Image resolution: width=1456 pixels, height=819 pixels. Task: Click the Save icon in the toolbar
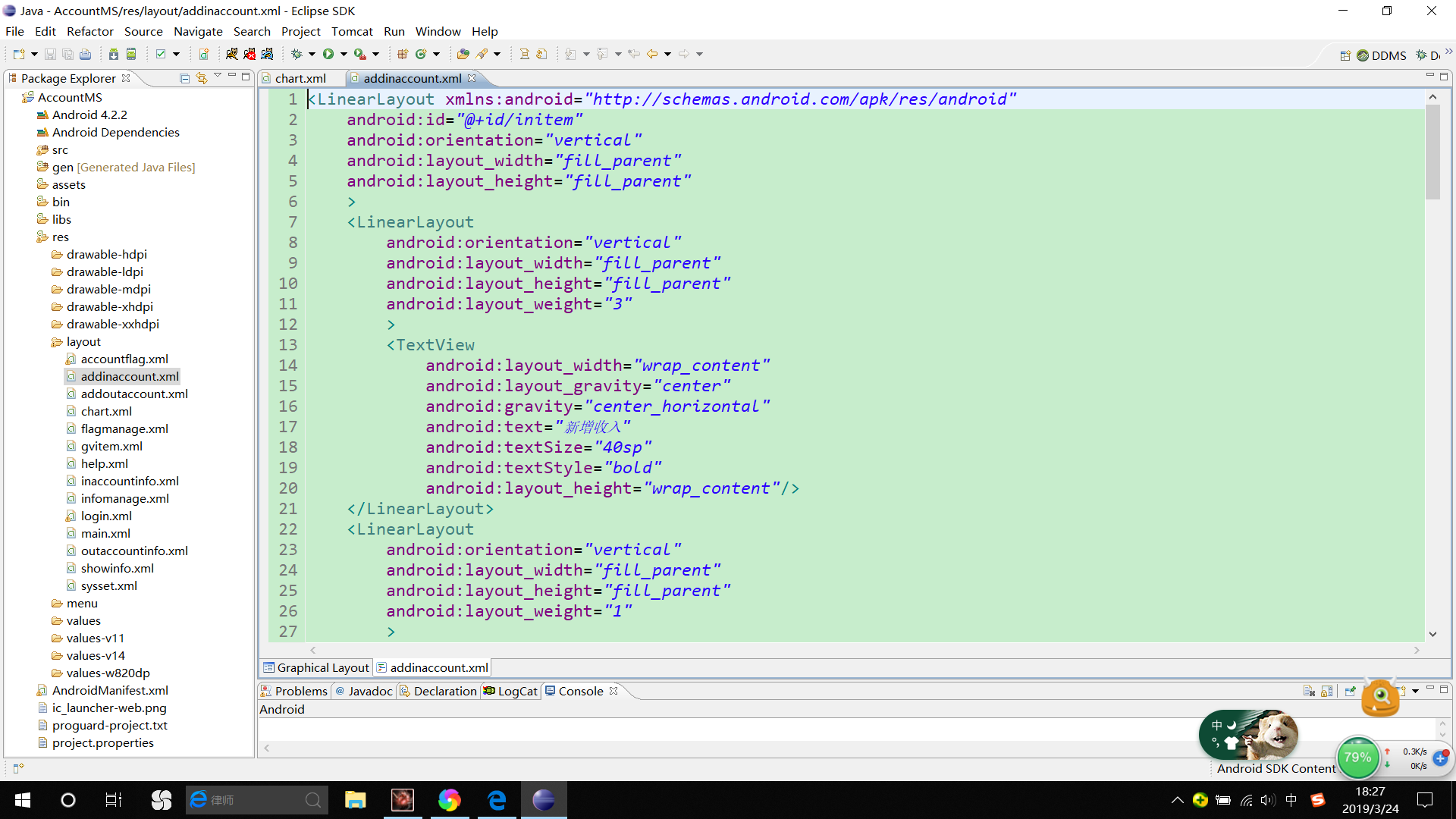[x=49, y=53]
